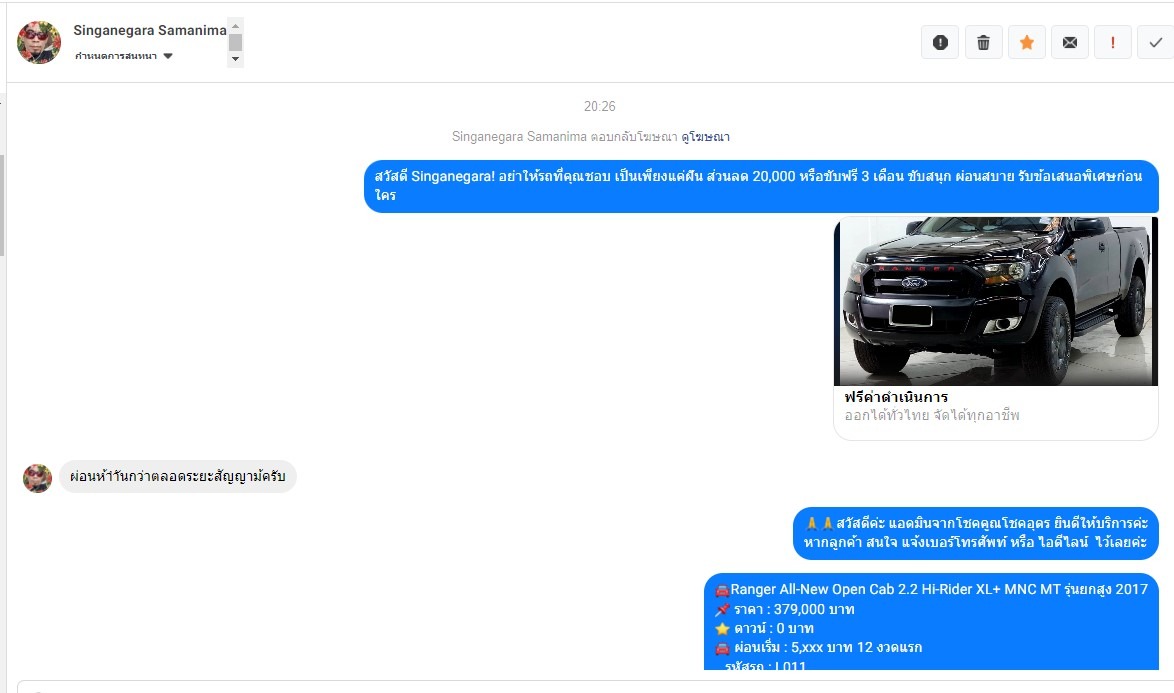Mark conversation unread via envelope icon
Screen dimensions: 1174x693
(1070, 42)
